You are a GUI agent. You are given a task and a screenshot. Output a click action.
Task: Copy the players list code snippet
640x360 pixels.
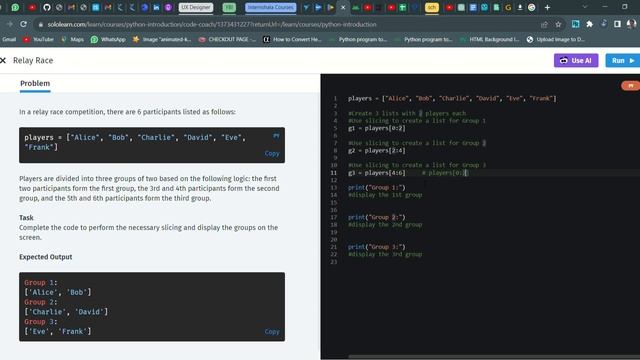tap(272, 153)
